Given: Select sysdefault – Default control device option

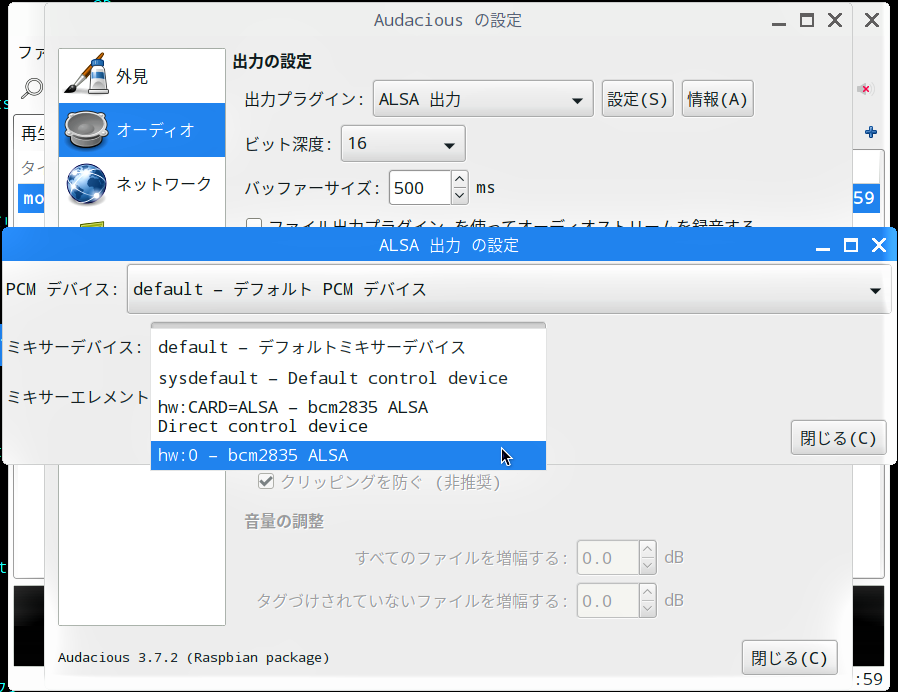Looking at the screenshot, I should (348, 378).
